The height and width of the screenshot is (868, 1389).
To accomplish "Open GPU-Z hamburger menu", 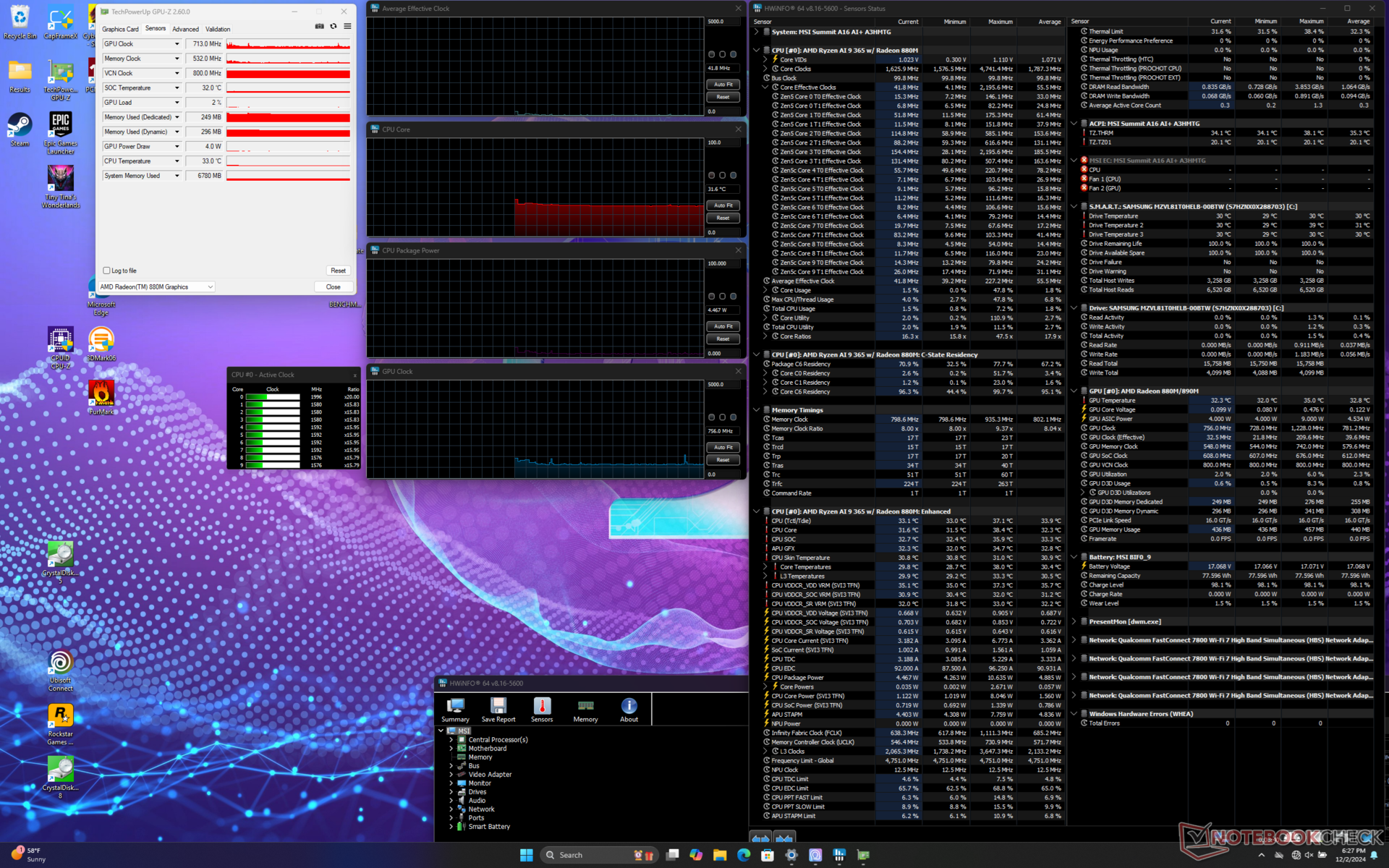I will tap(347, 26).
